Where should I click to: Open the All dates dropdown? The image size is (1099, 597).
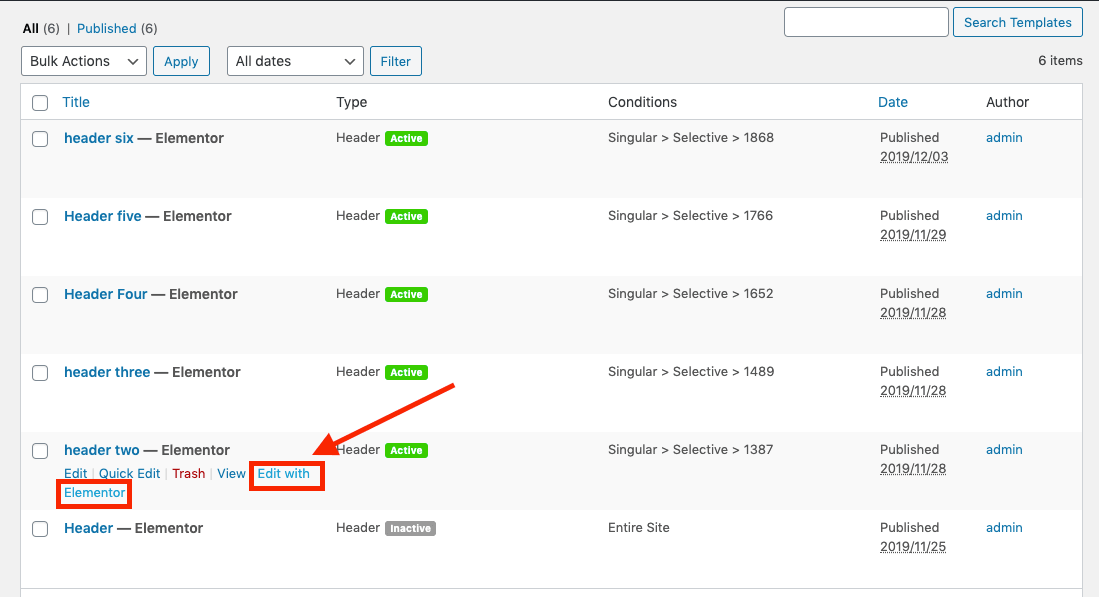click(294, 61)
